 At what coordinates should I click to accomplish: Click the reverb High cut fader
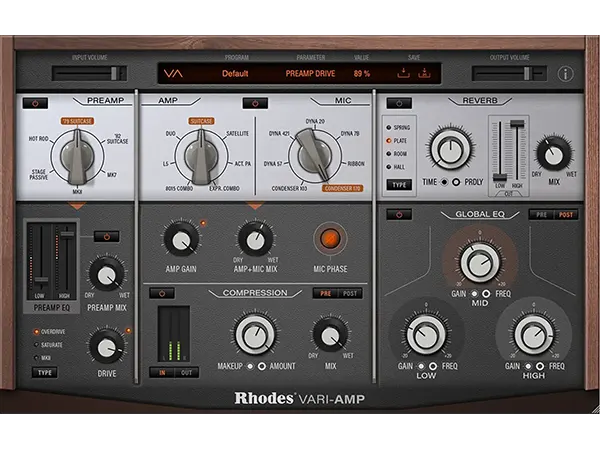click(x=517, y=123)
